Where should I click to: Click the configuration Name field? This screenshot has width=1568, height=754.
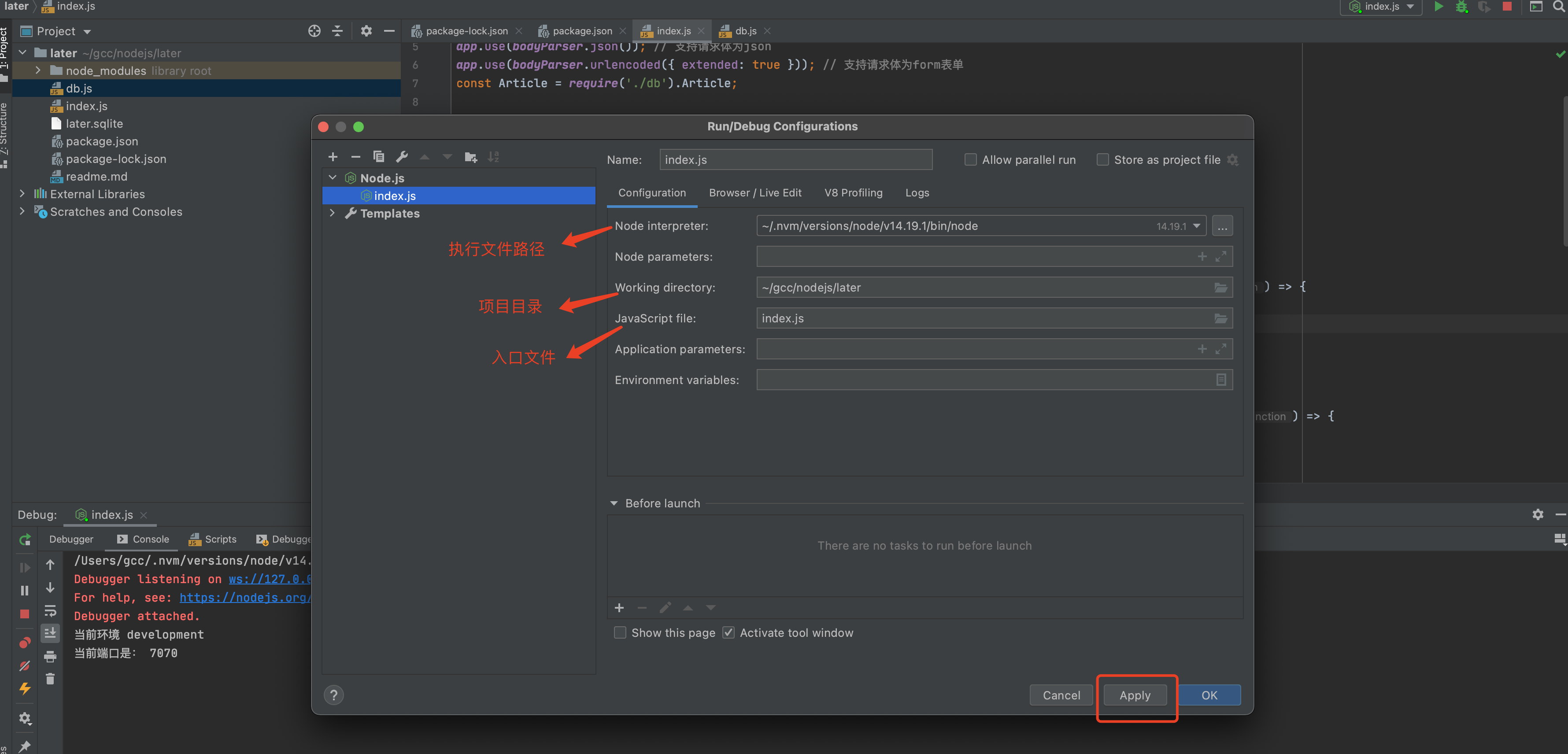795,159
